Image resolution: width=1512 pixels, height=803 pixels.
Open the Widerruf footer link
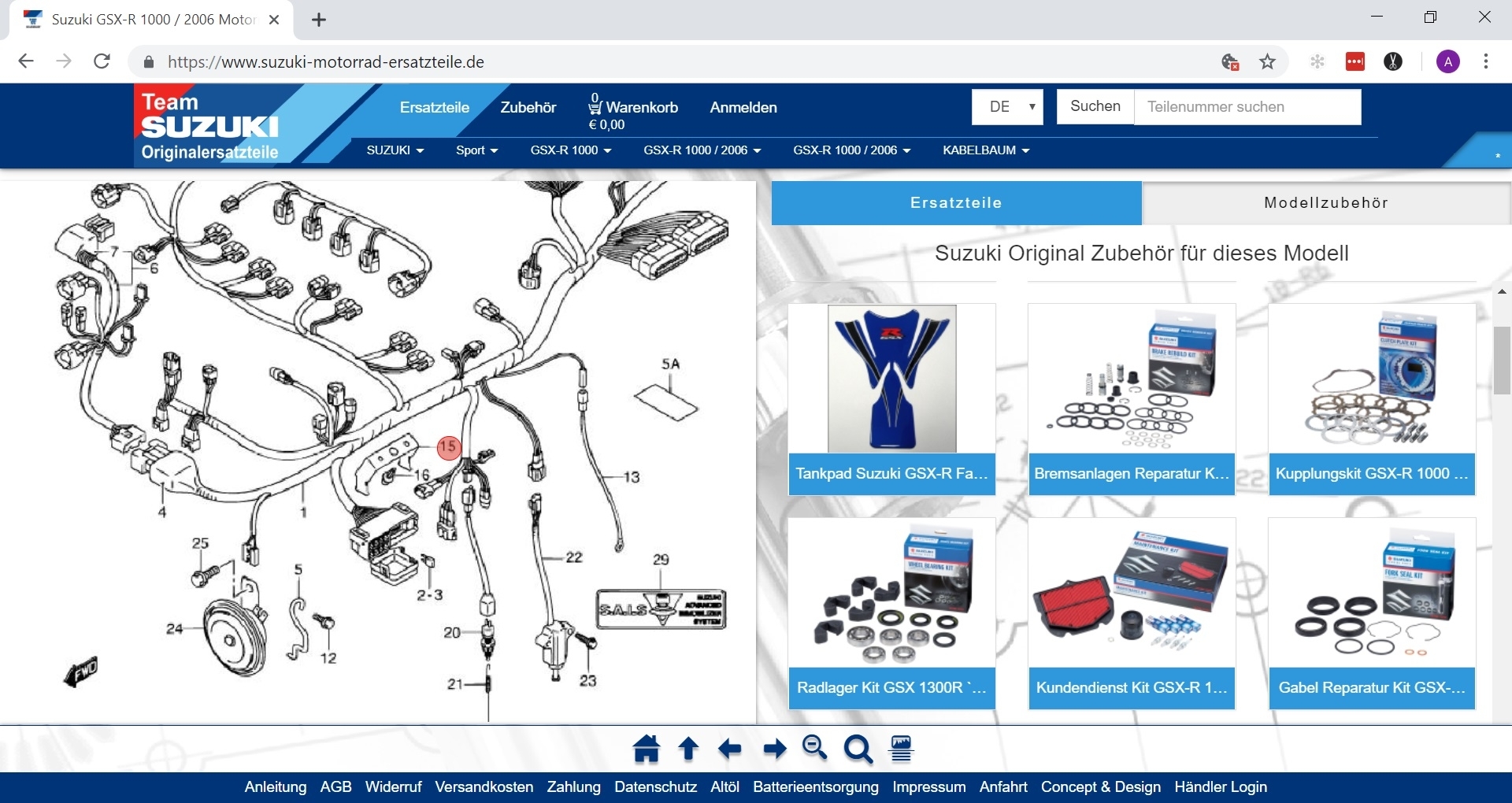394,787
